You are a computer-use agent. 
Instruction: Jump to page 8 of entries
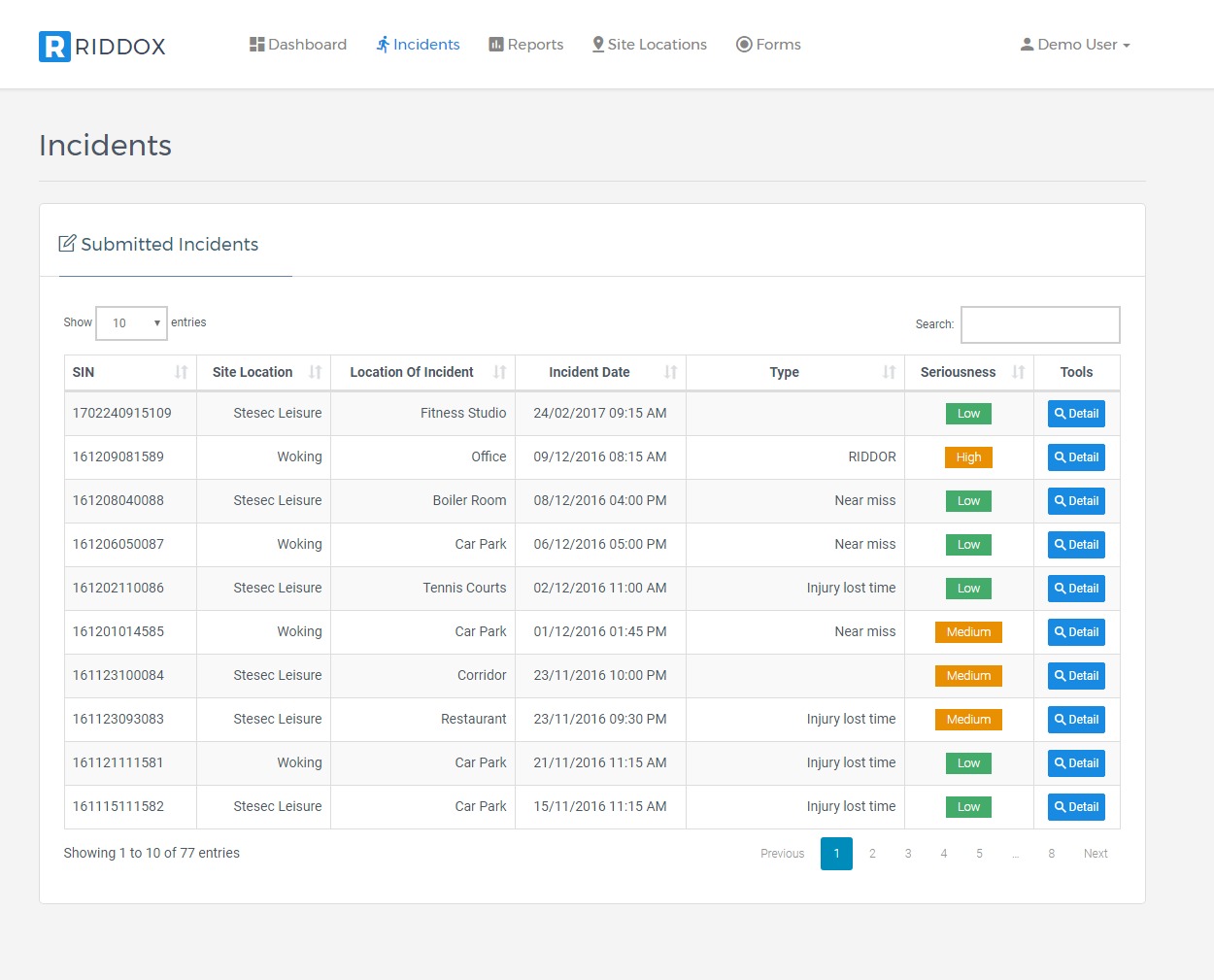pyautogui.click(x=1051, y=854)
